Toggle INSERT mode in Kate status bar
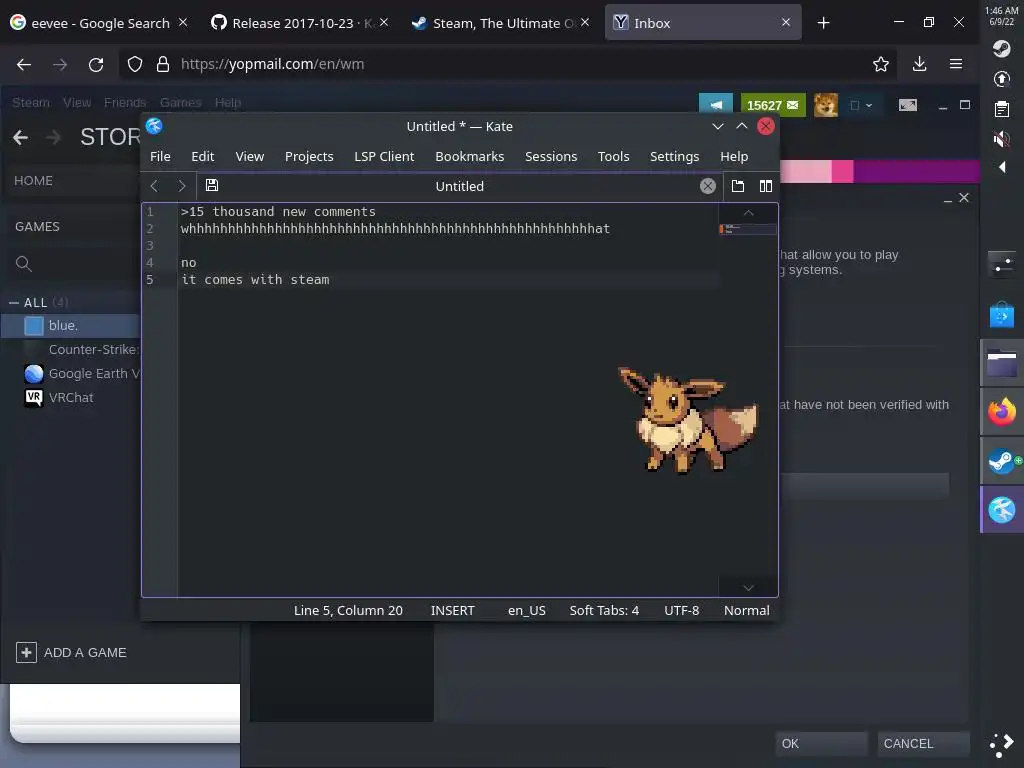This screenshot has width=1024, height=768. [453, 611]
